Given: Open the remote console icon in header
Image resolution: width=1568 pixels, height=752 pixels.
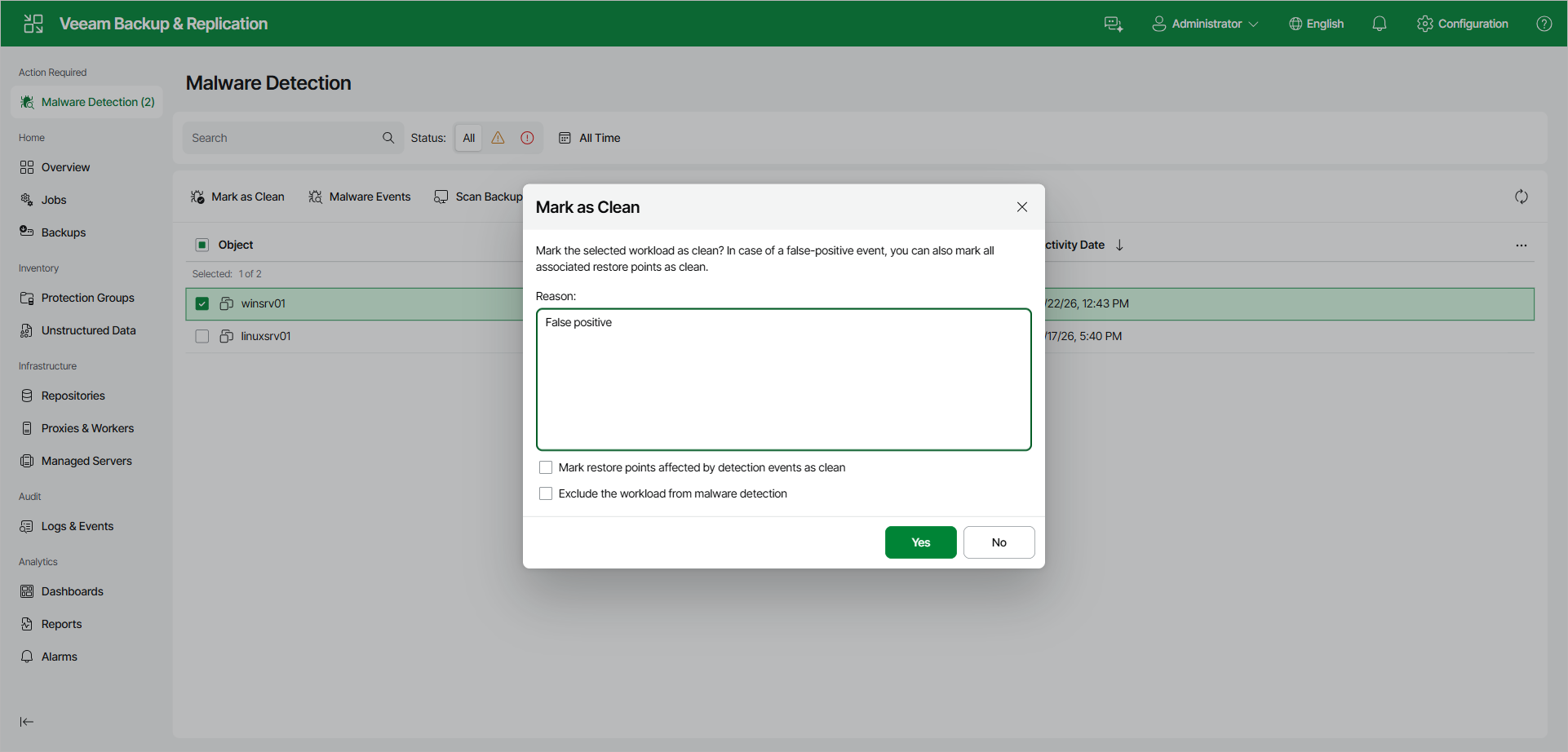Looking at the screenshot, I should point(1114,24).
